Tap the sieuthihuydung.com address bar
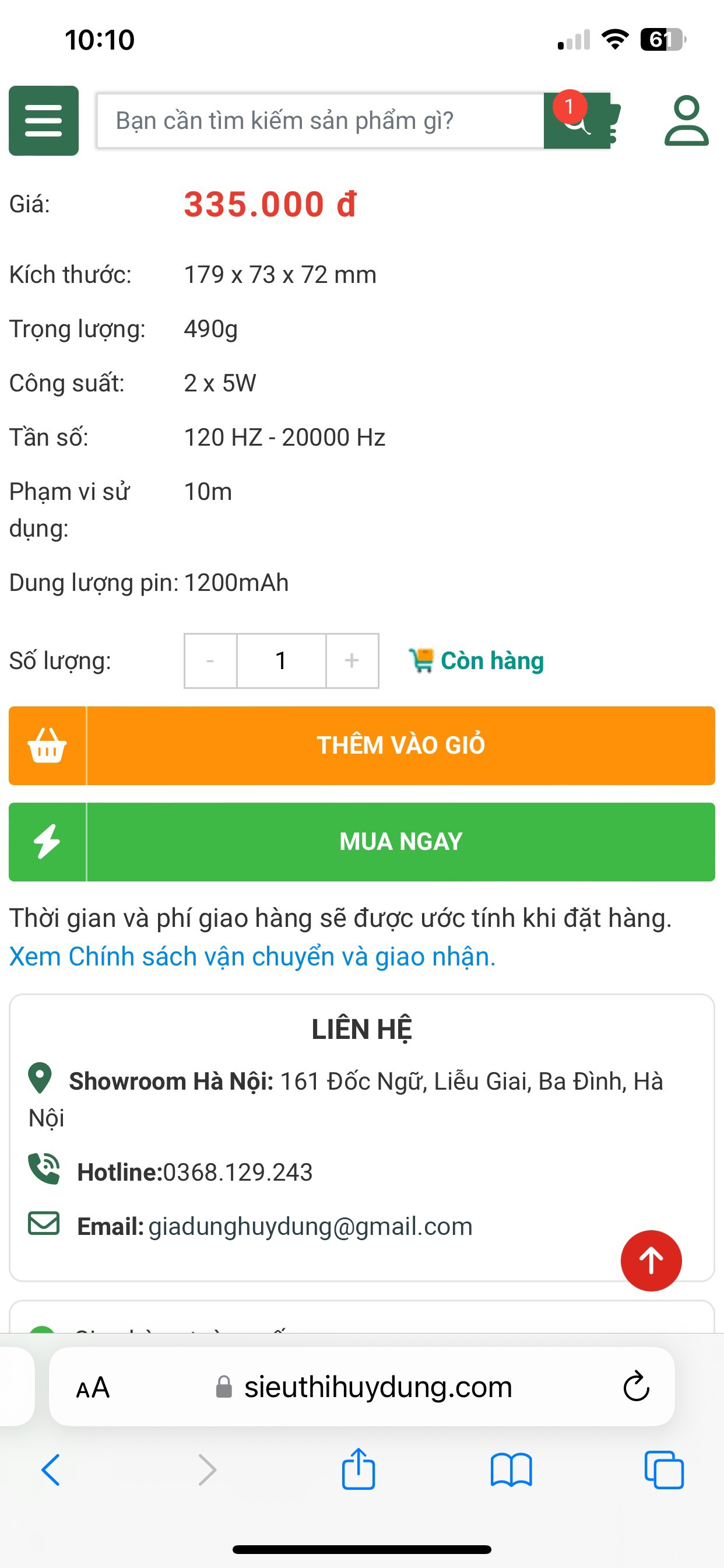The height and width of the screenshot is (1568, 724). pos(377,1388)
